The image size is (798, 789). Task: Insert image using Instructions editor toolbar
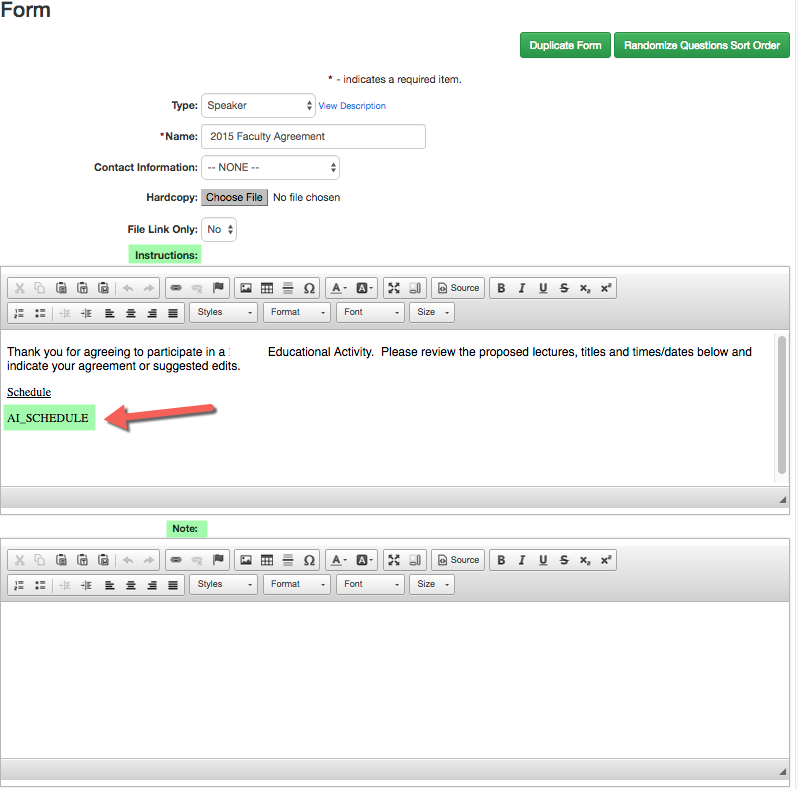point(246,288)
